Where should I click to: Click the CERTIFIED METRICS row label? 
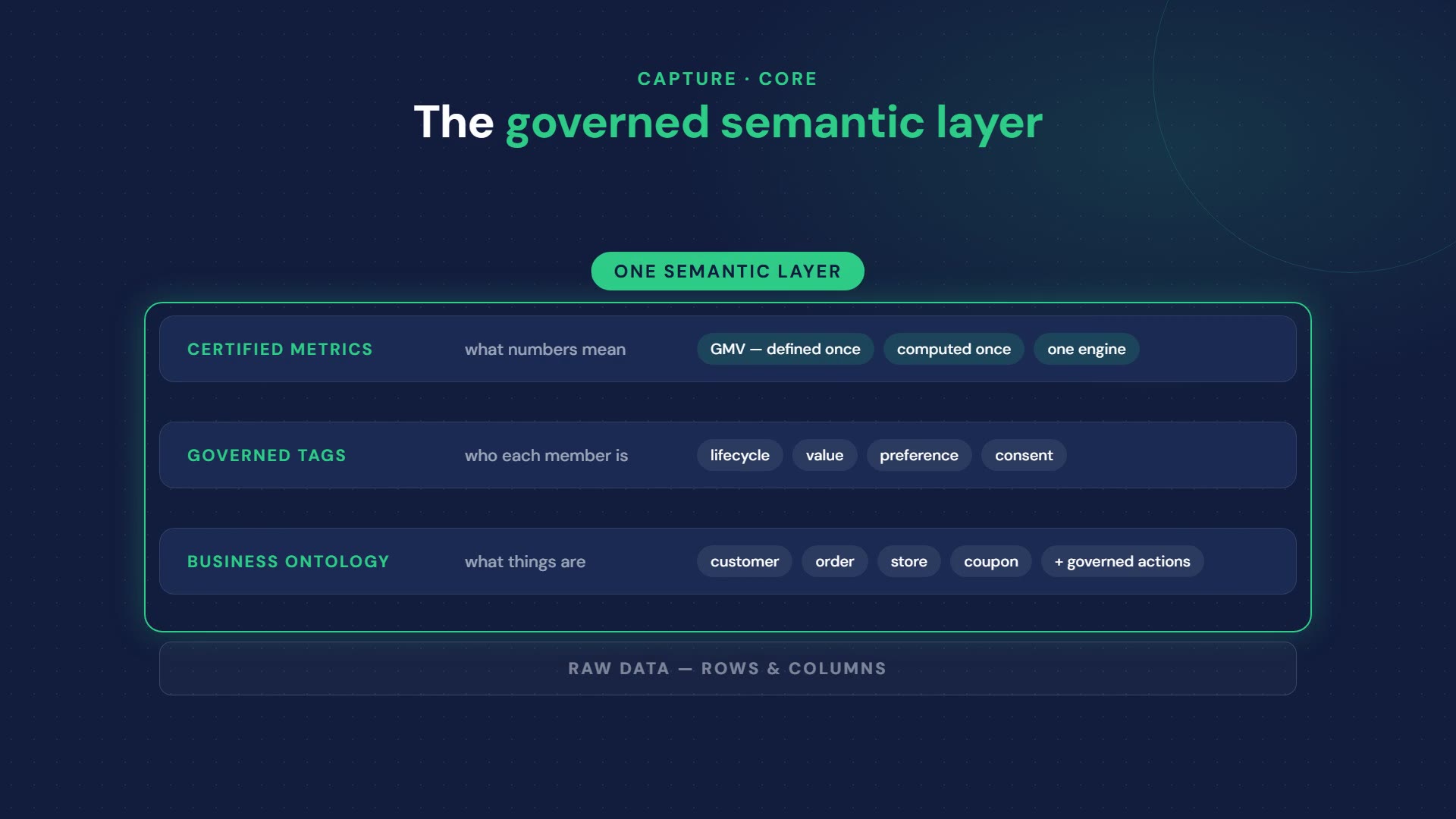point(280,349)
